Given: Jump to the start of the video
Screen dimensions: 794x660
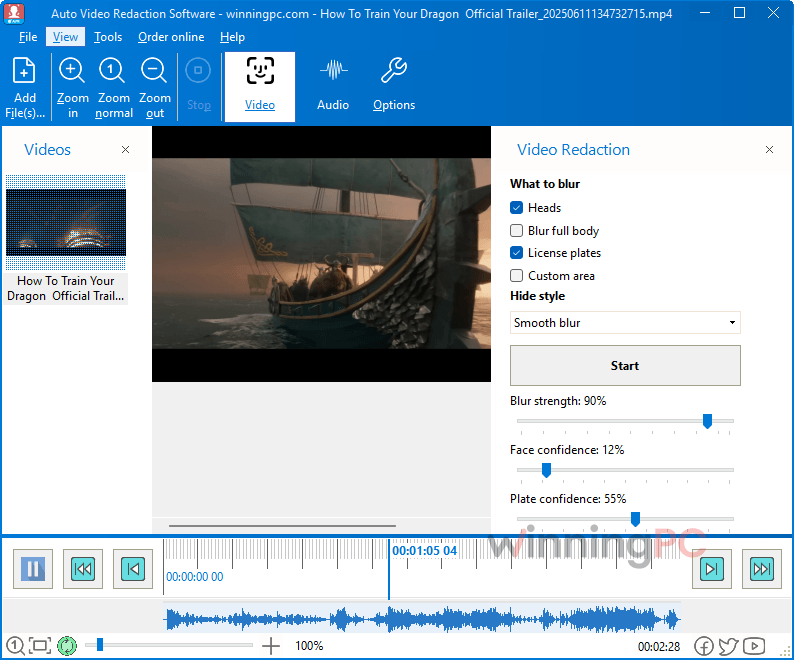Looking at the screenshot, I should click(x=83, y=569).
